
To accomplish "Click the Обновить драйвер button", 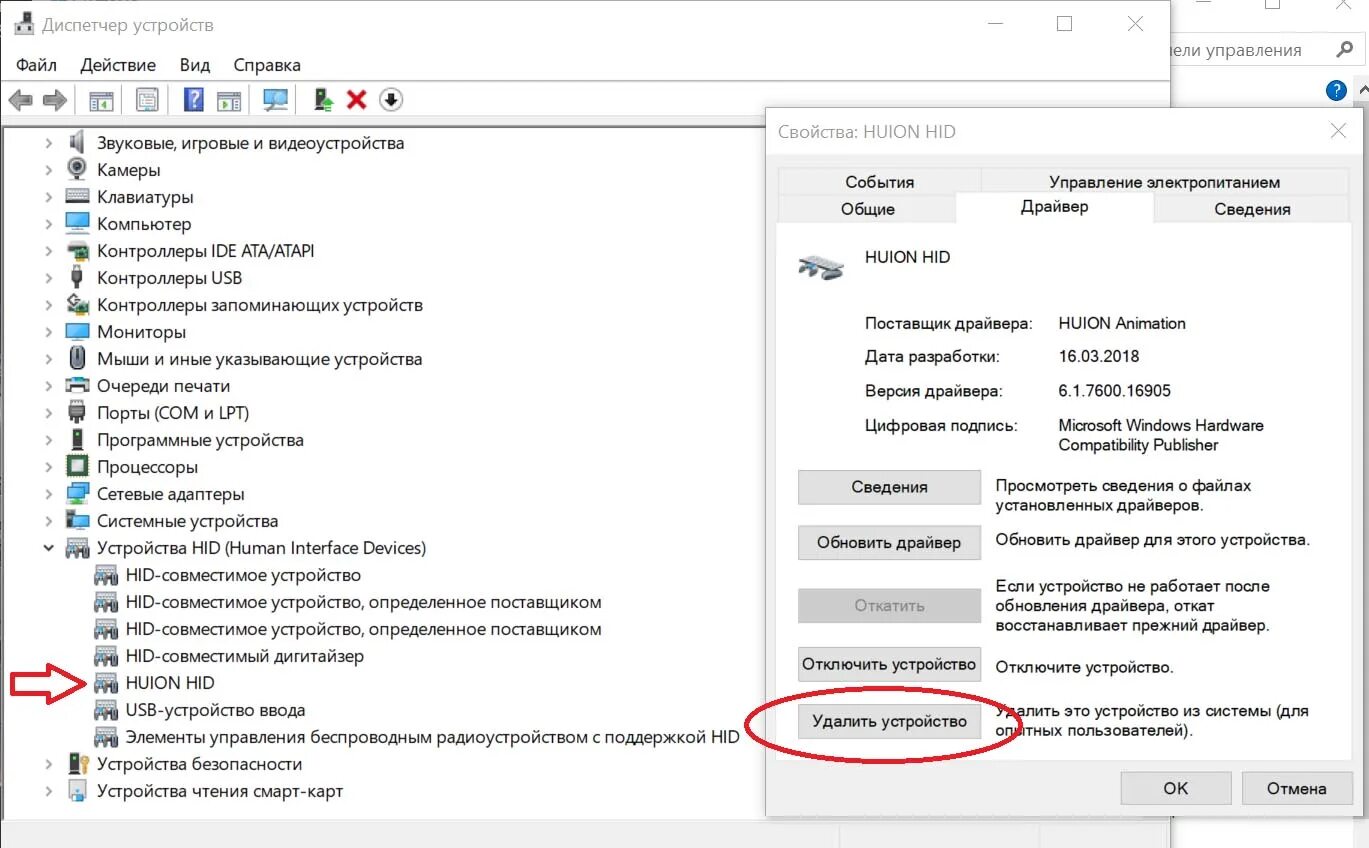I will [889, 542].
